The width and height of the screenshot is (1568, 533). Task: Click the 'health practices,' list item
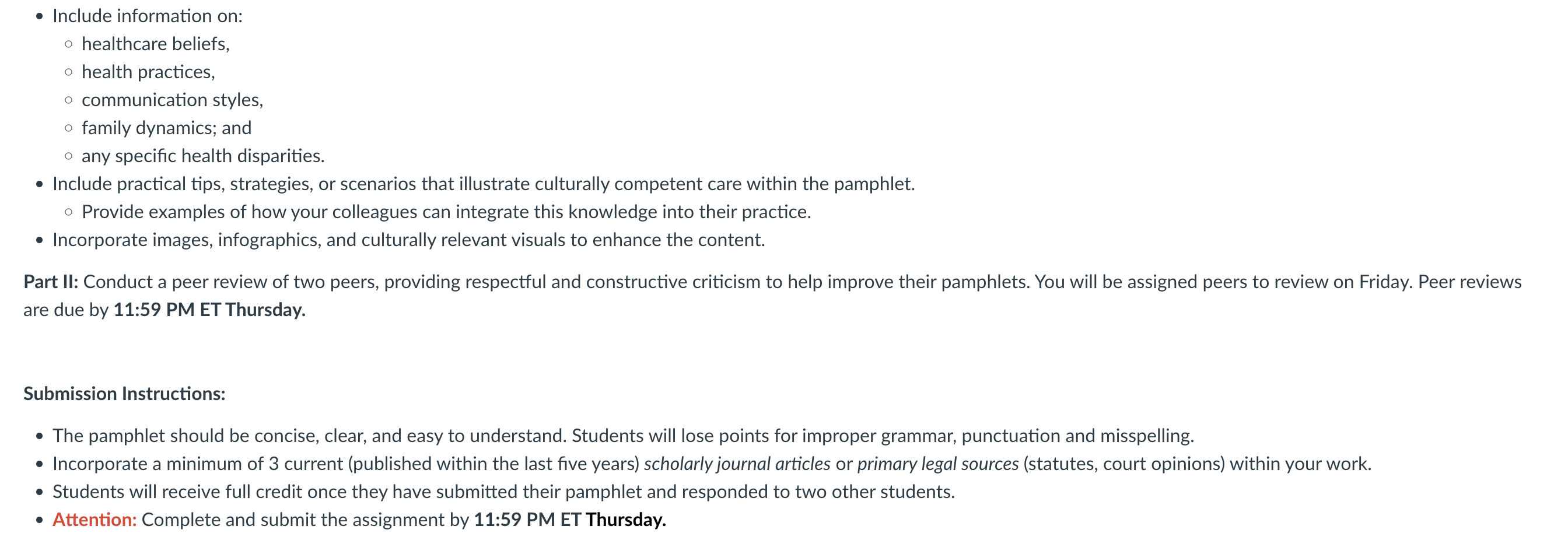click(149, 72)
